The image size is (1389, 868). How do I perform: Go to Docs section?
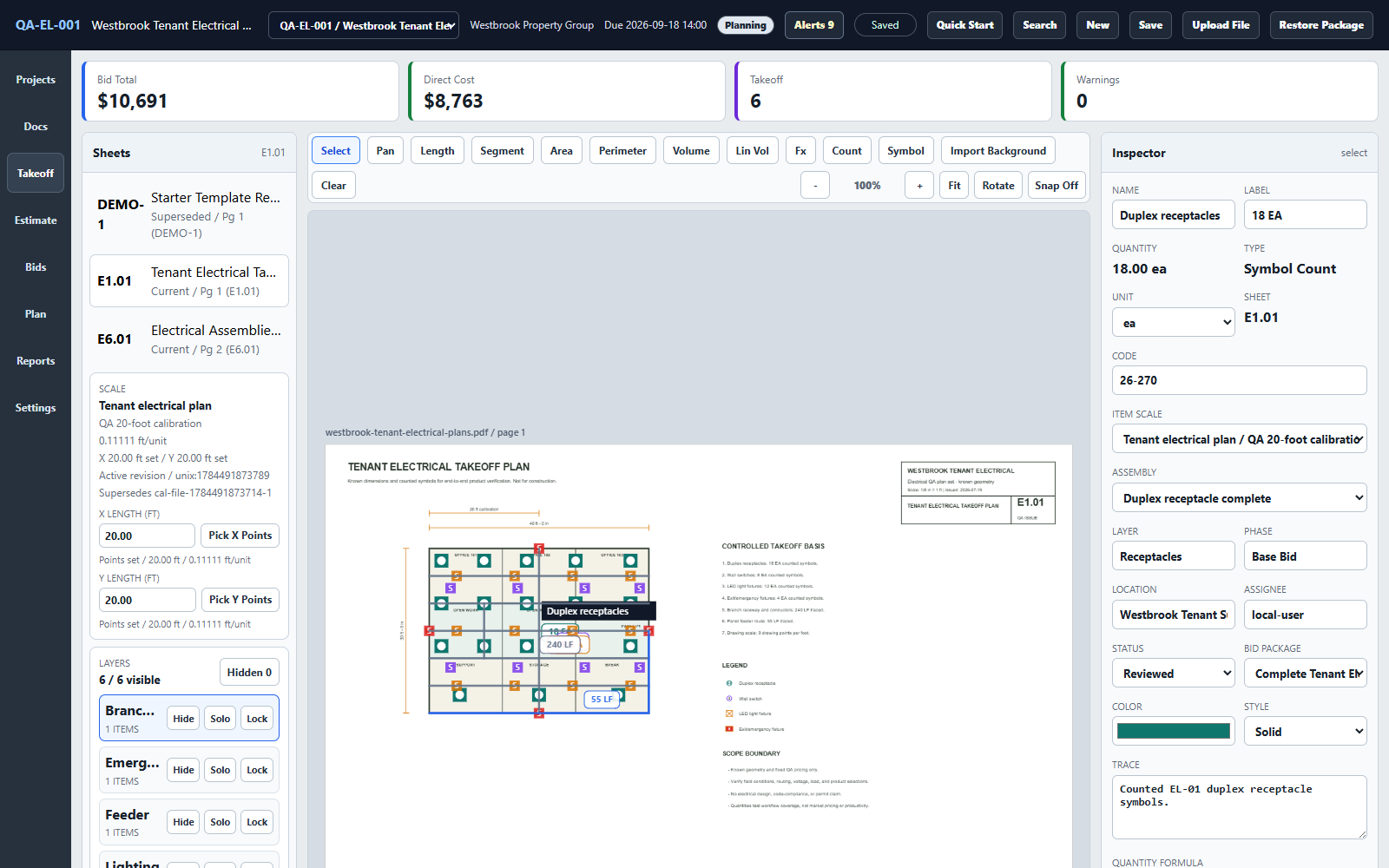36,127
